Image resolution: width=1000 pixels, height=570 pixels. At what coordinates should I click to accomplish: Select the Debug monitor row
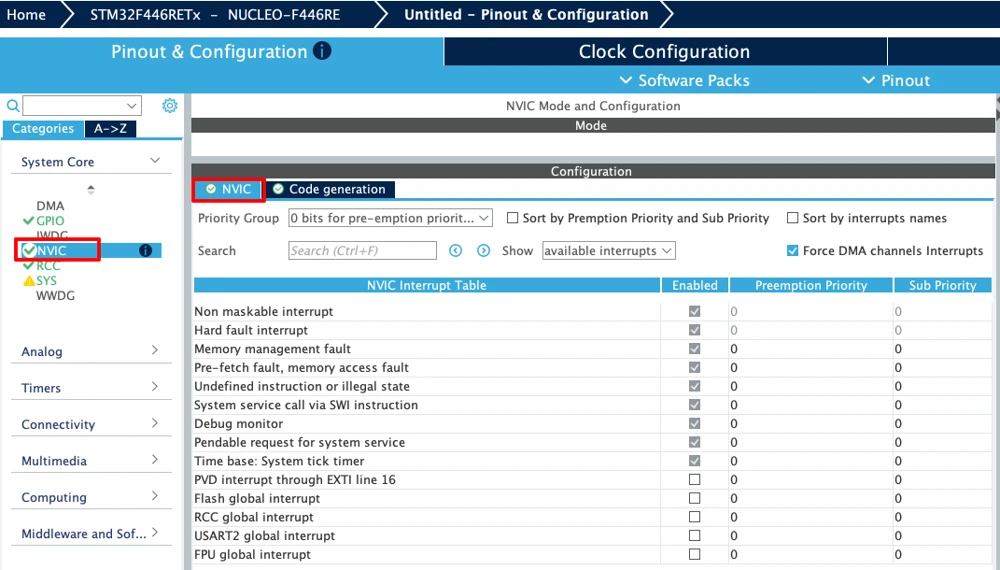592,423
